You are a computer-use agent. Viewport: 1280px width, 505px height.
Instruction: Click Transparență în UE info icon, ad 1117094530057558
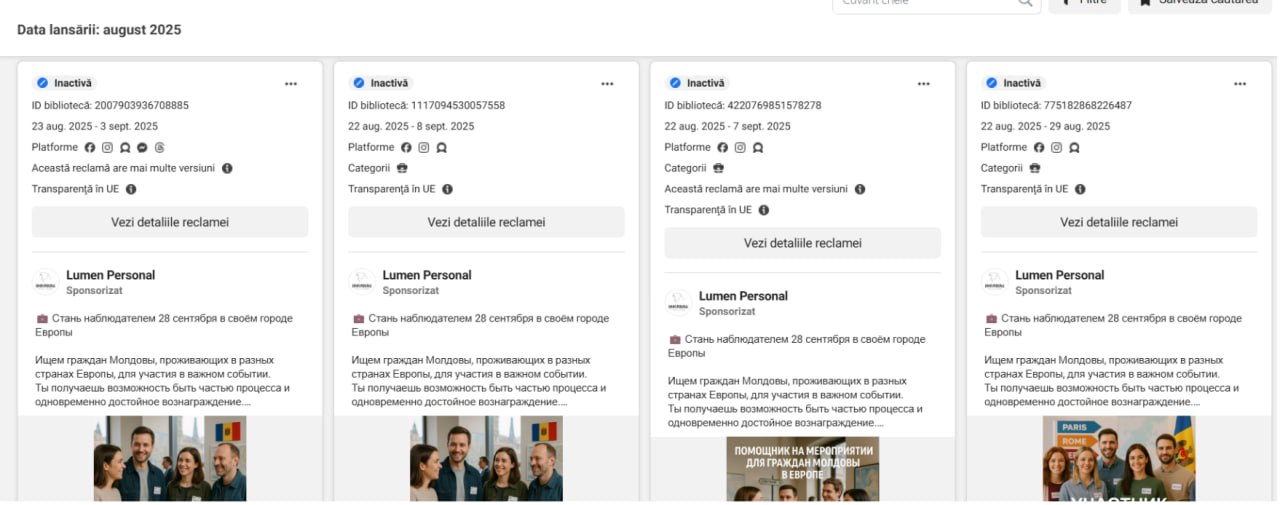447,189
